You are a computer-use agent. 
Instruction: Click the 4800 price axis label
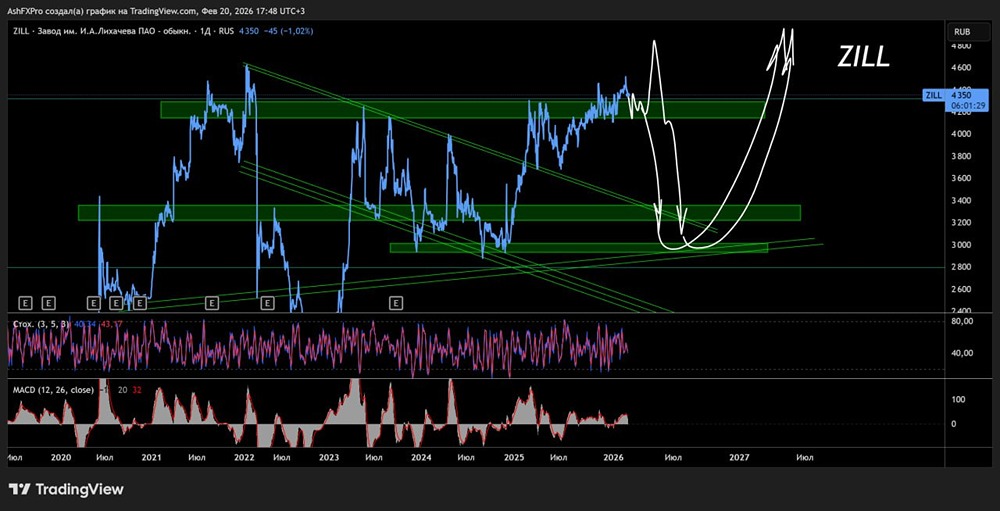point(961,46)
